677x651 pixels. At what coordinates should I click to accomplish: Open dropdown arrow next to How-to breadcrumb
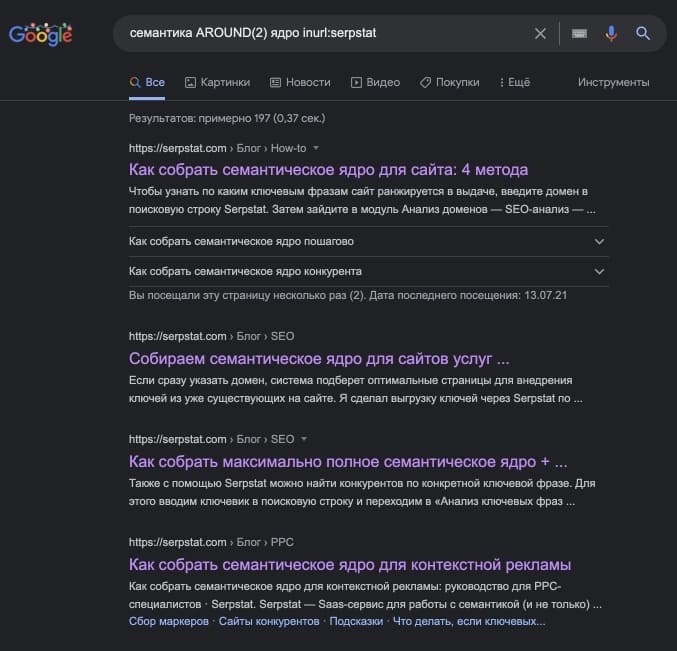[x=316, y=148]
